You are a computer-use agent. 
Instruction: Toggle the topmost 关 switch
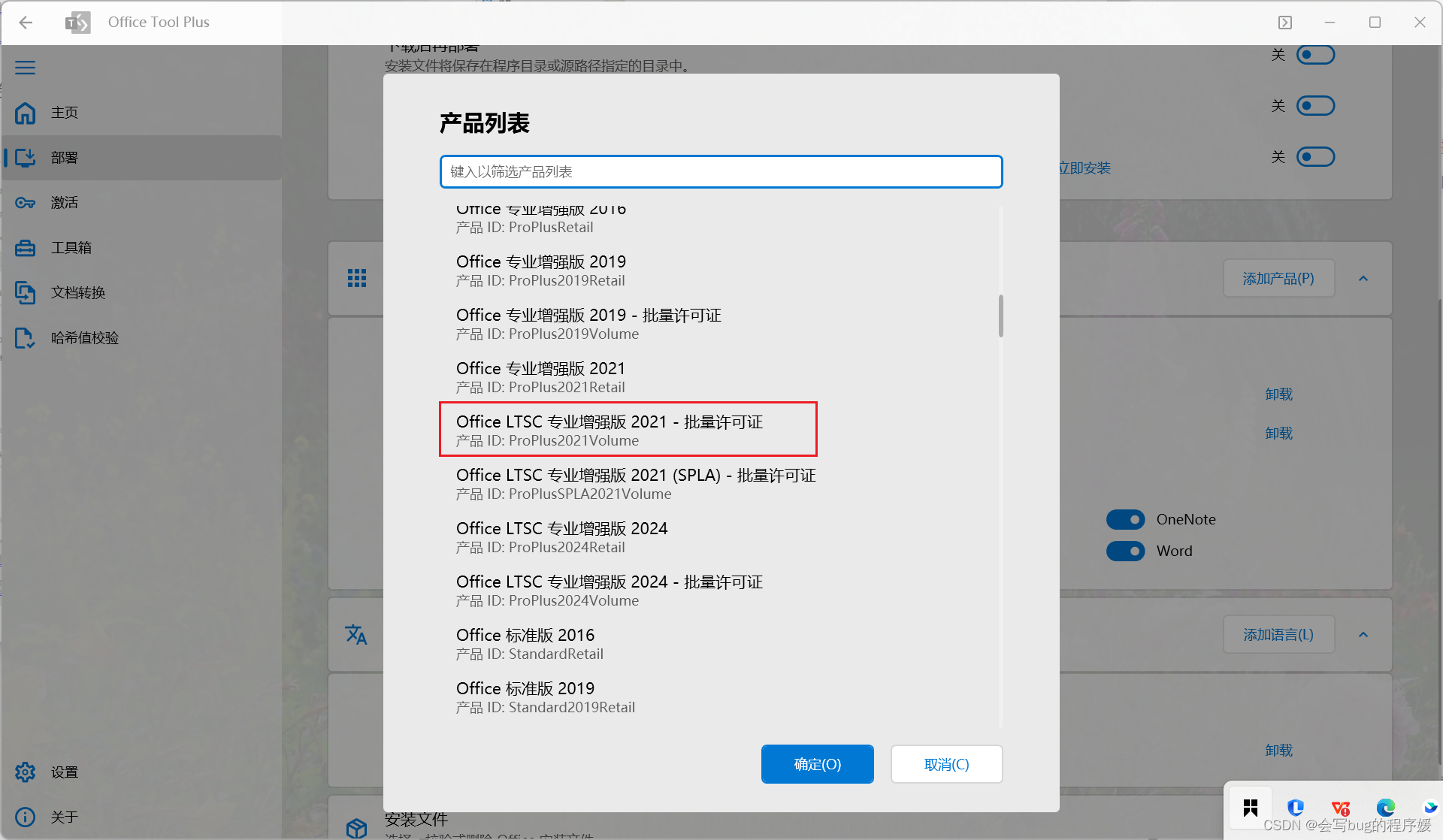pos(1315,55)
